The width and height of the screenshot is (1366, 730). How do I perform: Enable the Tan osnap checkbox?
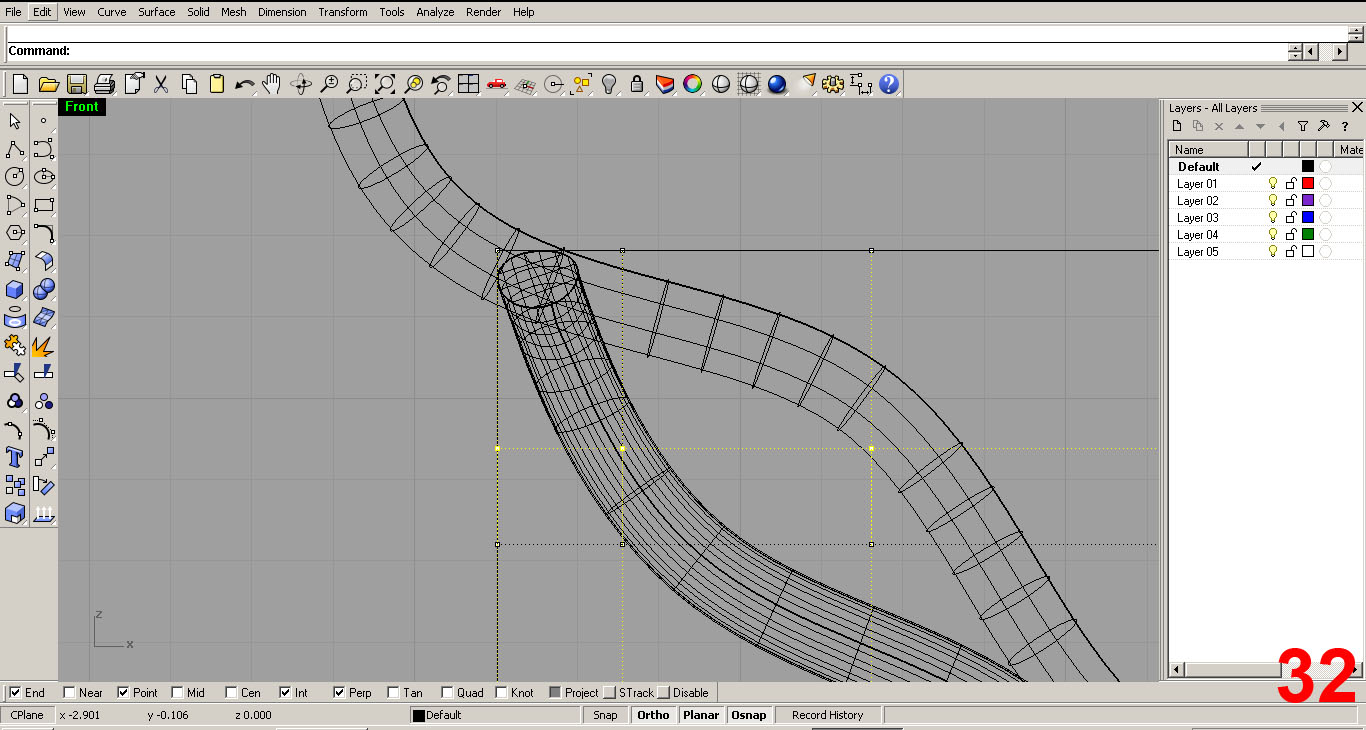pos(393,692)
